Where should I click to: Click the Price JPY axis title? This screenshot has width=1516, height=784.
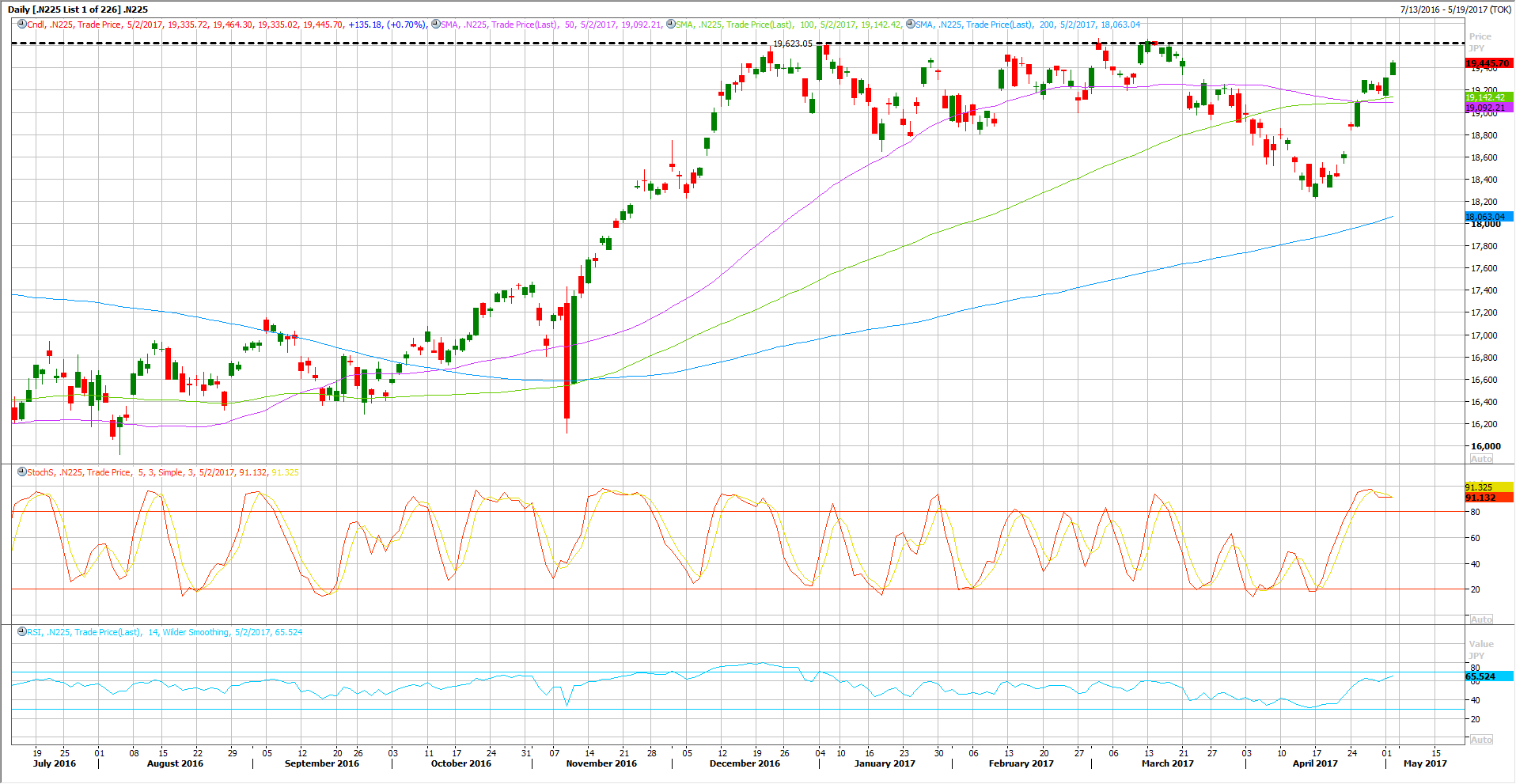1480,42
